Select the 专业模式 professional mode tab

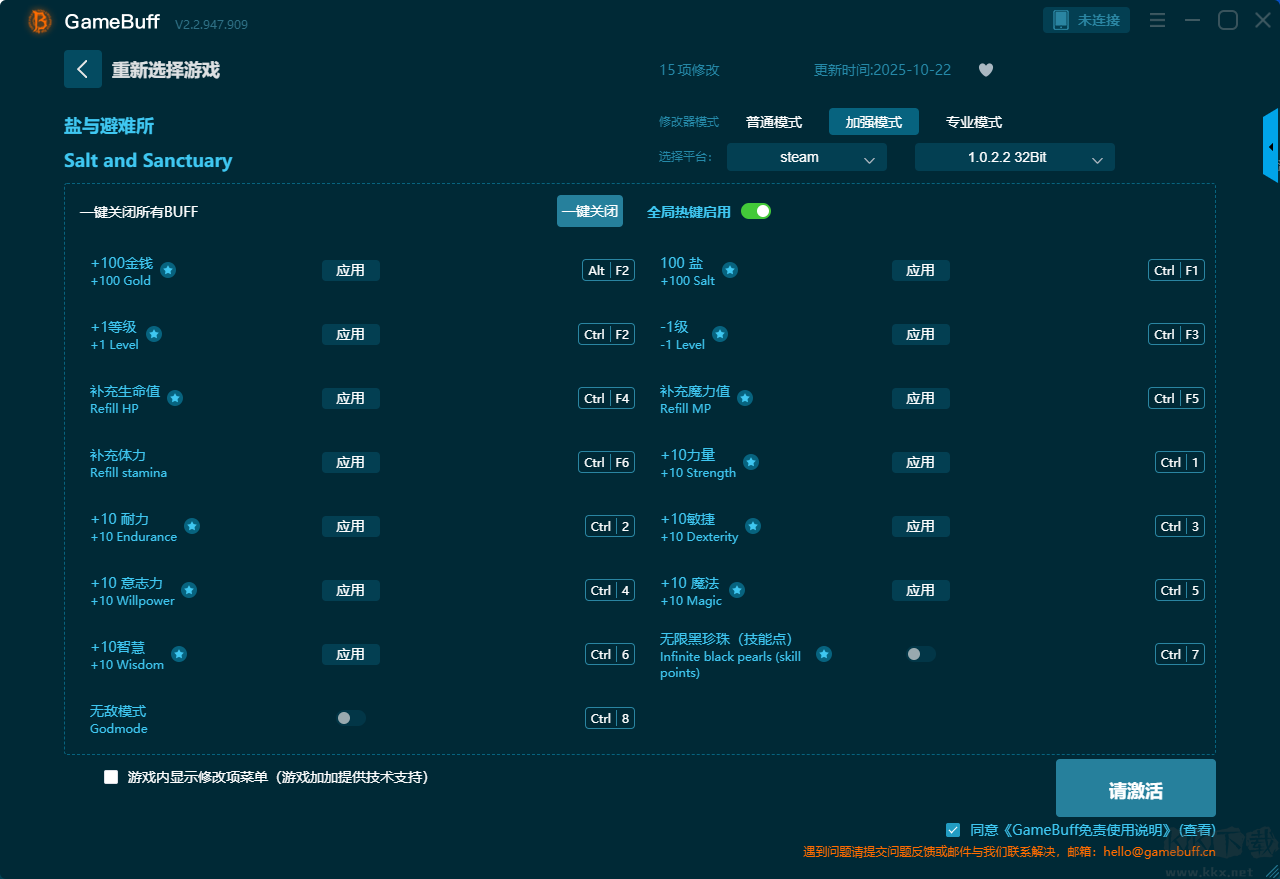[973, 122]
